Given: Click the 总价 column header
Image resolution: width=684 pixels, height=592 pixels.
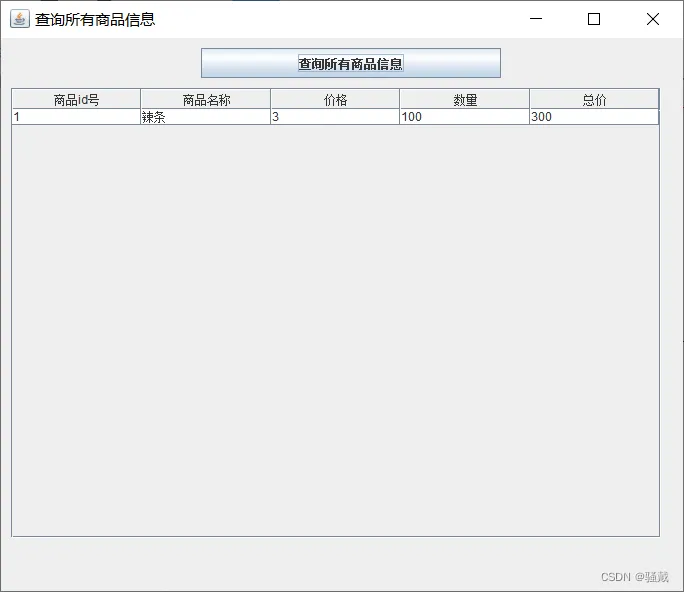Looking at the screenshot, I should pos(594,99).
